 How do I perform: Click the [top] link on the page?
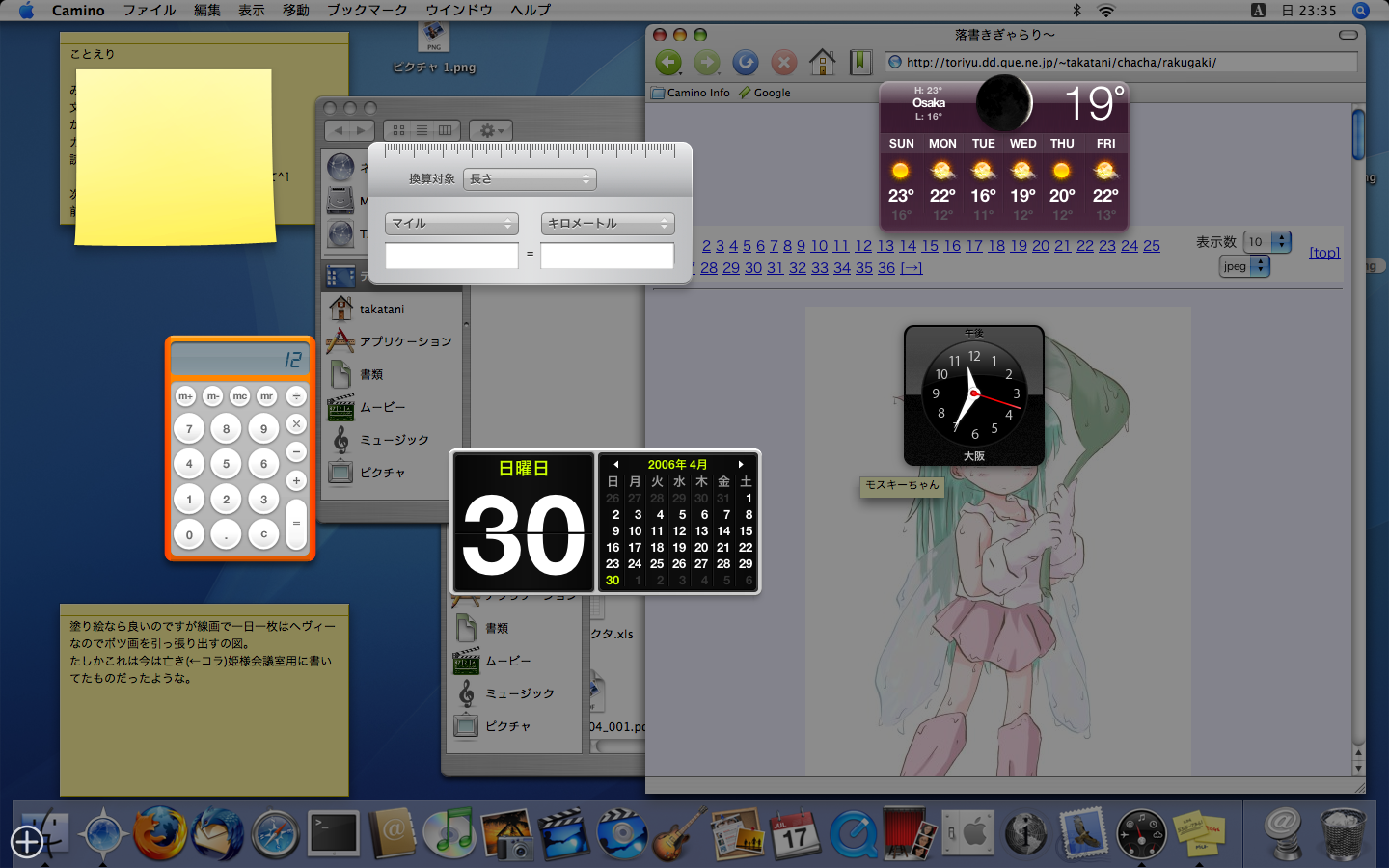[1324, 253]
